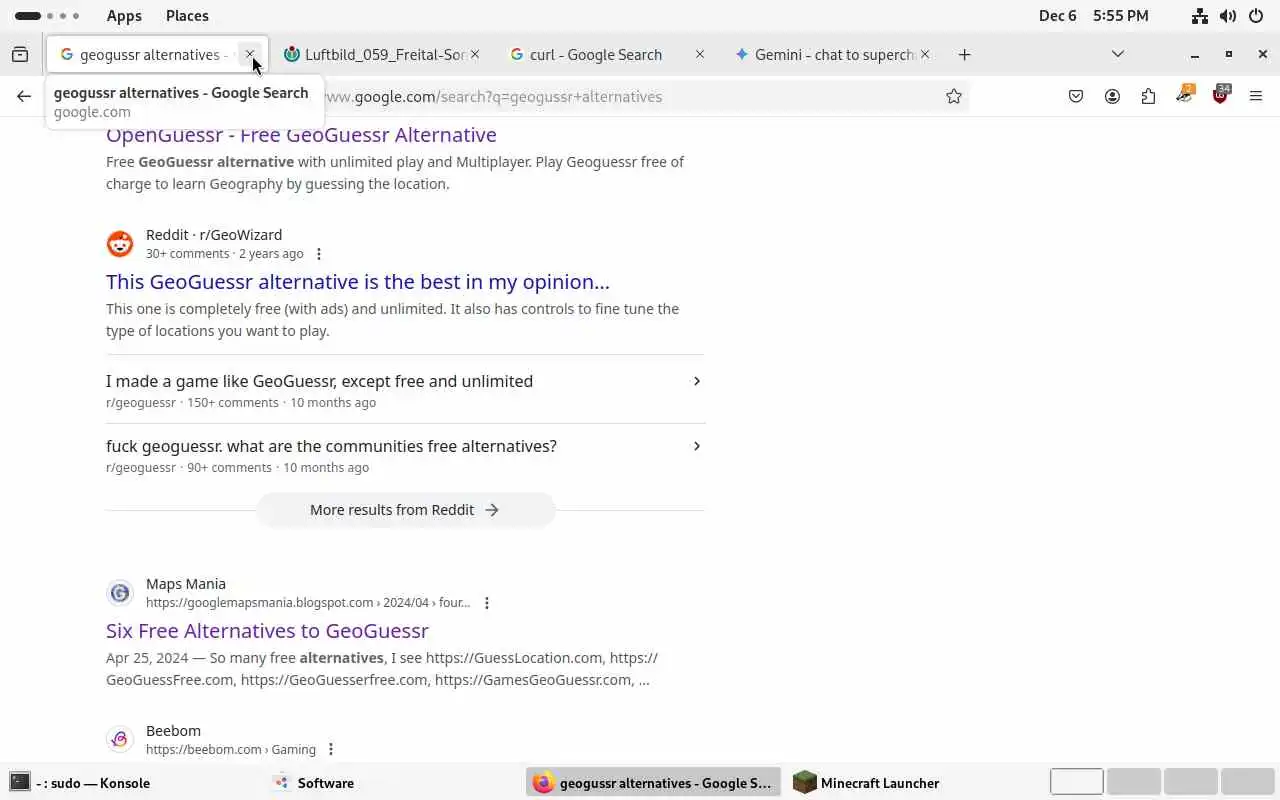Switch to the Luftbild_059_Freital tab

[382, 55]
